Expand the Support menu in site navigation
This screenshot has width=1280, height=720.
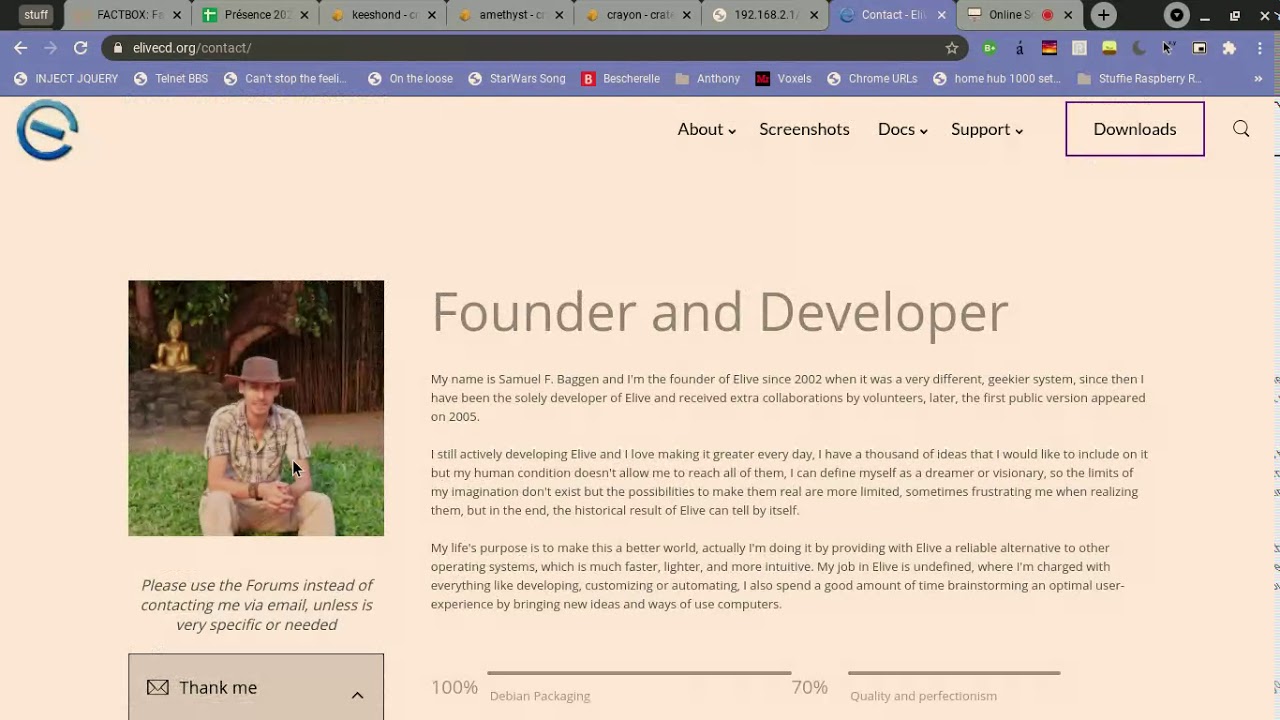(986, 129)
